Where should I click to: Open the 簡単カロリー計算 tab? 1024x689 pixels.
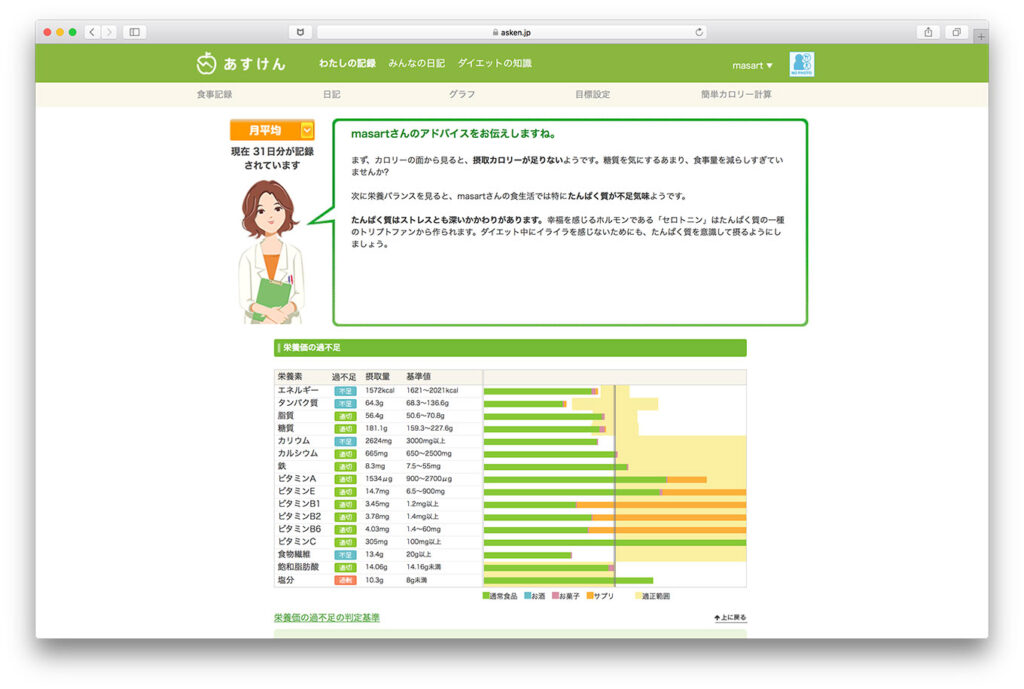tap(735, 95)
